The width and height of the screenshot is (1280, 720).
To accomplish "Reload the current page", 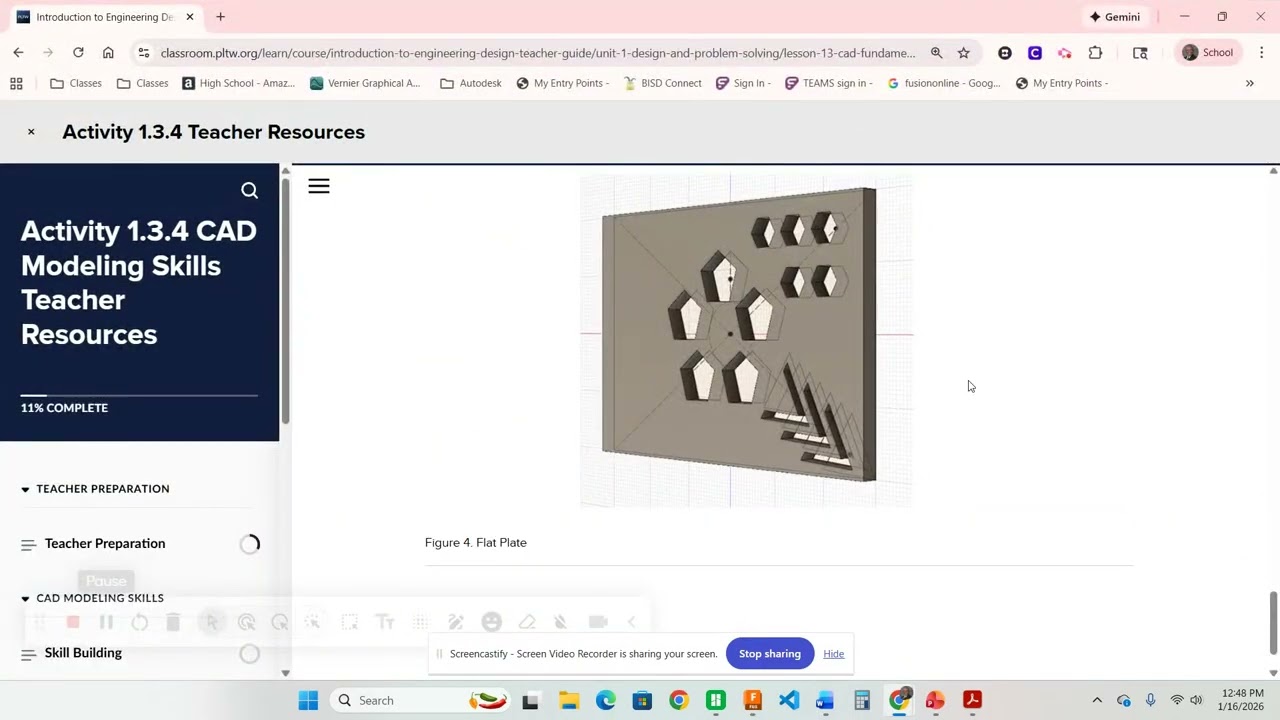I will click(78, 53).
